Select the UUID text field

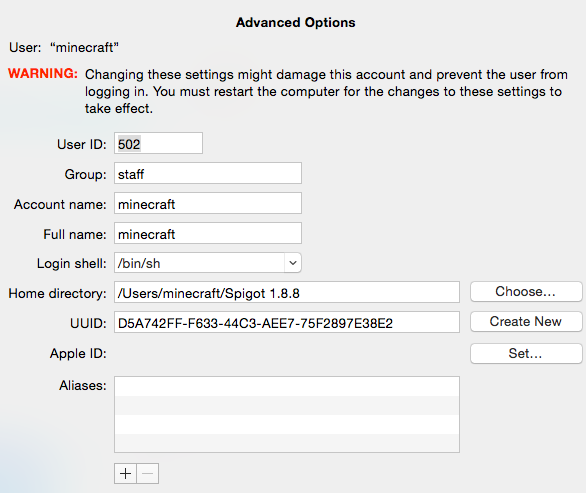(x=287, y=322)
